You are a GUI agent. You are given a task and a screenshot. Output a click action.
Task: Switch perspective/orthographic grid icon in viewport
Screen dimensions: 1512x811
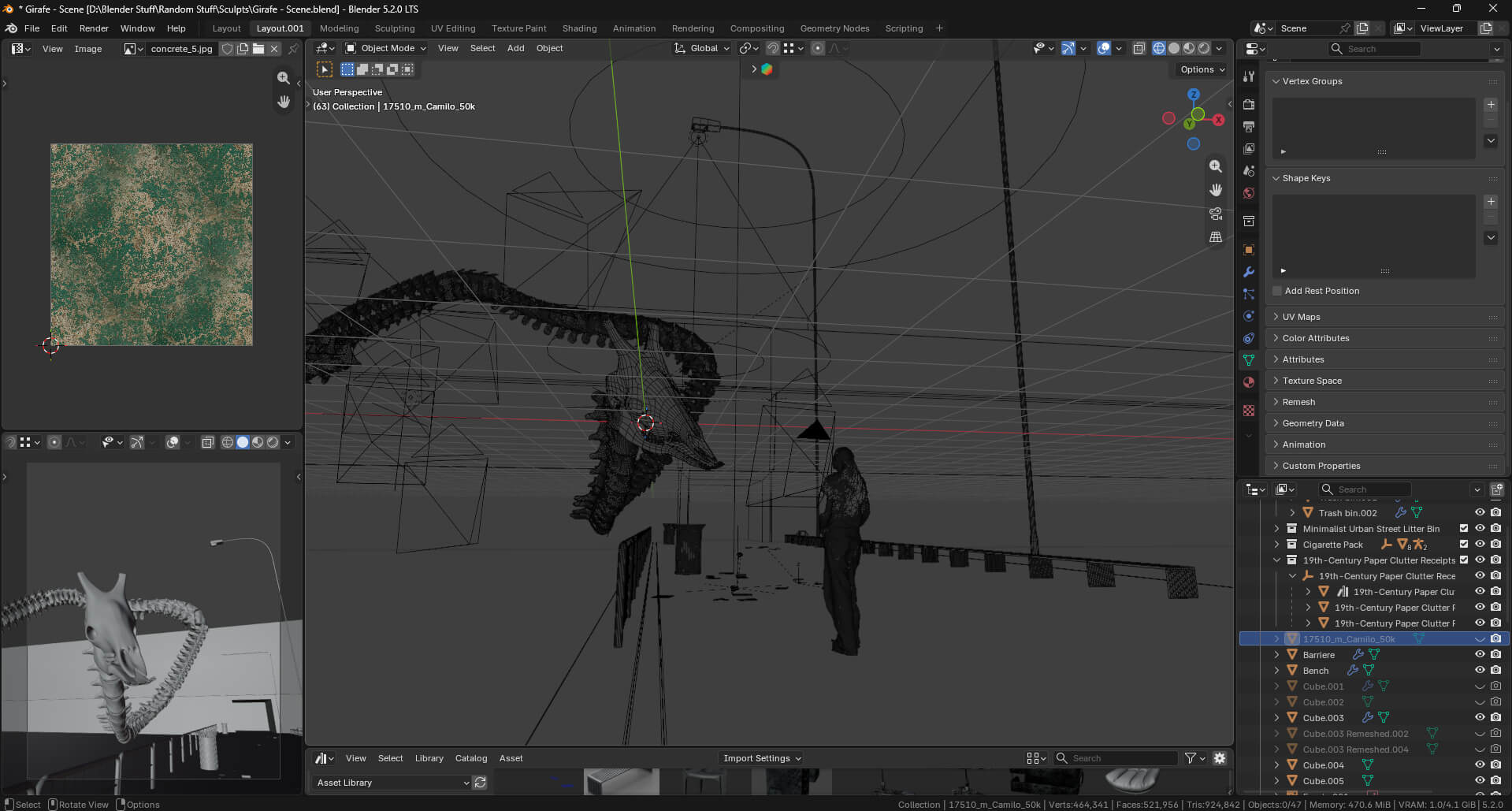tap(1216, 236)
